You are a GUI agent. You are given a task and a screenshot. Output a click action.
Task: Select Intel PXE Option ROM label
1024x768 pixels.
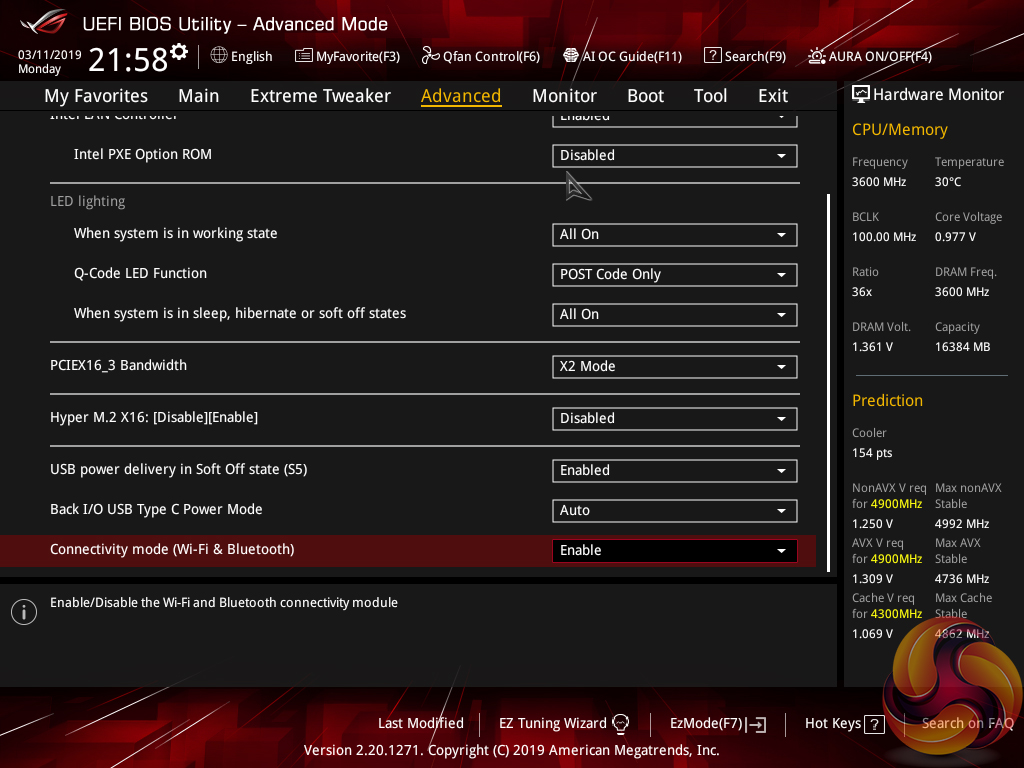[142, 155]
